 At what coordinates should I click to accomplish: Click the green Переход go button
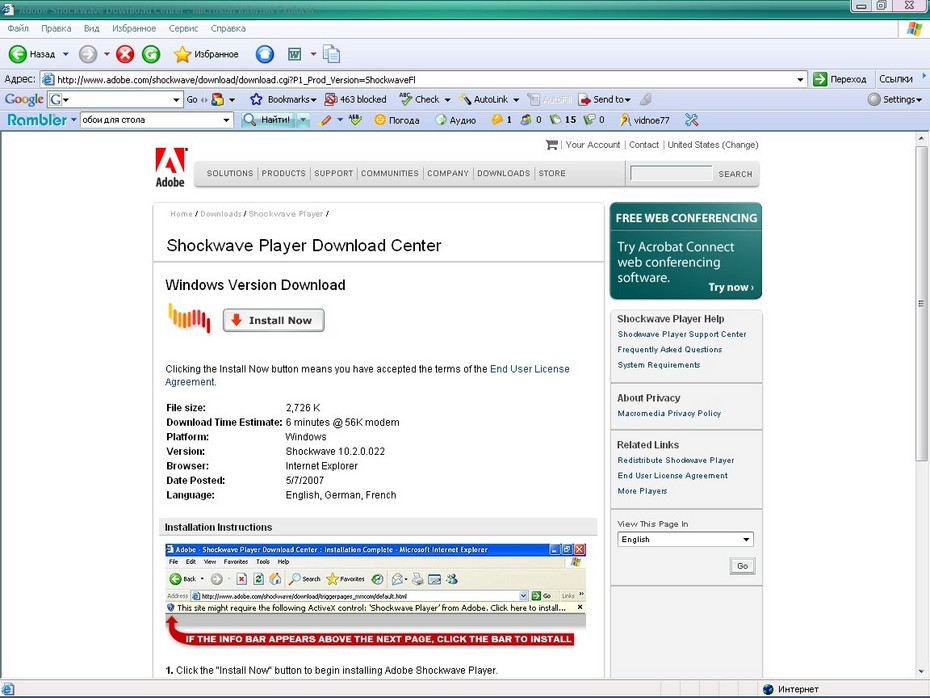click(x=839, y=79)
